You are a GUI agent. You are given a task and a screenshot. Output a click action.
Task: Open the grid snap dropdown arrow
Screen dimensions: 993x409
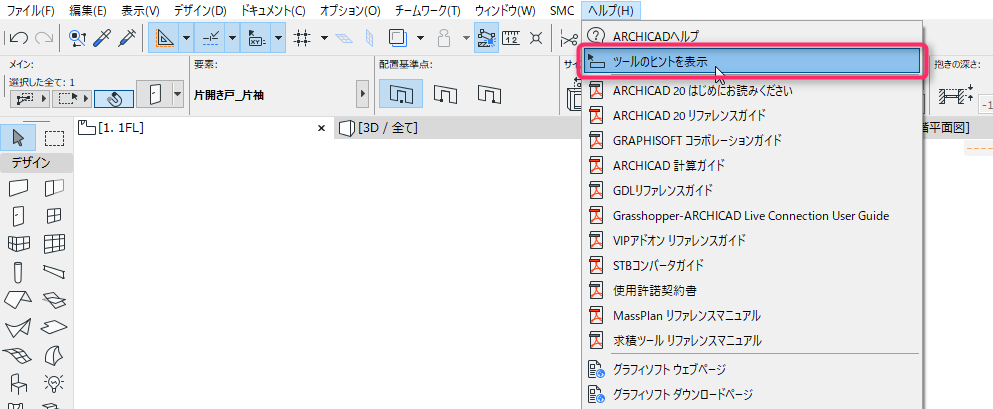pos(324,38)
